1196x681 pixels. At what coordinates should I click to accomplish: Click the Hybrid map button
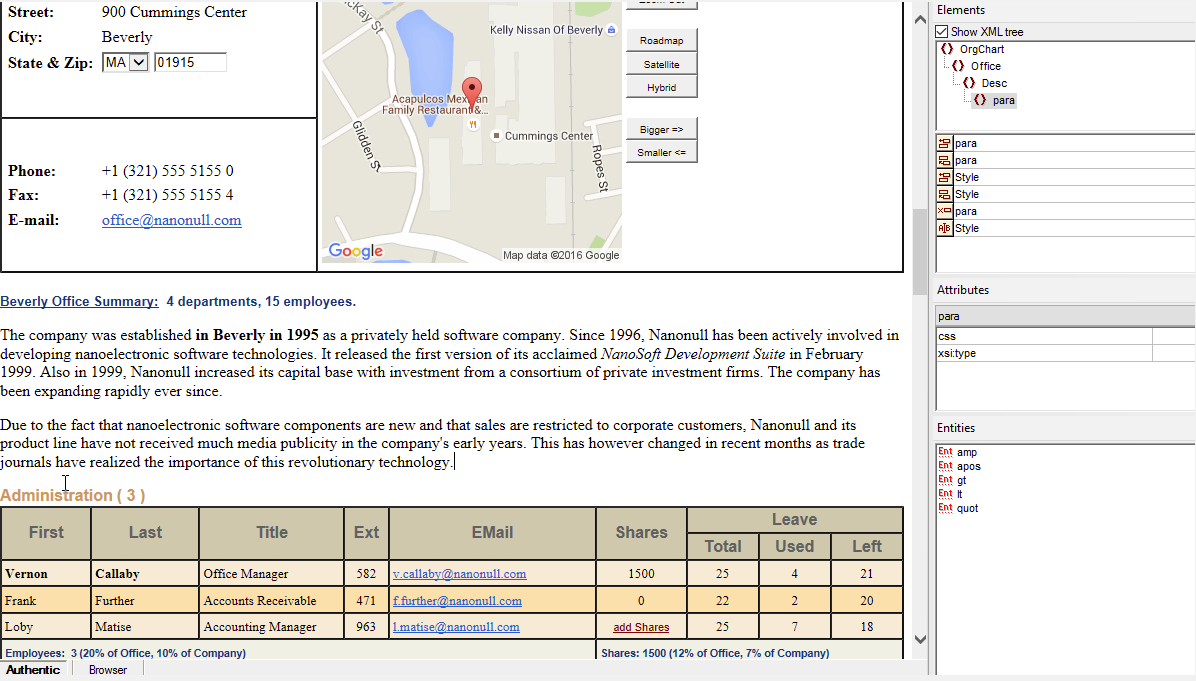[x=661, y=87]
